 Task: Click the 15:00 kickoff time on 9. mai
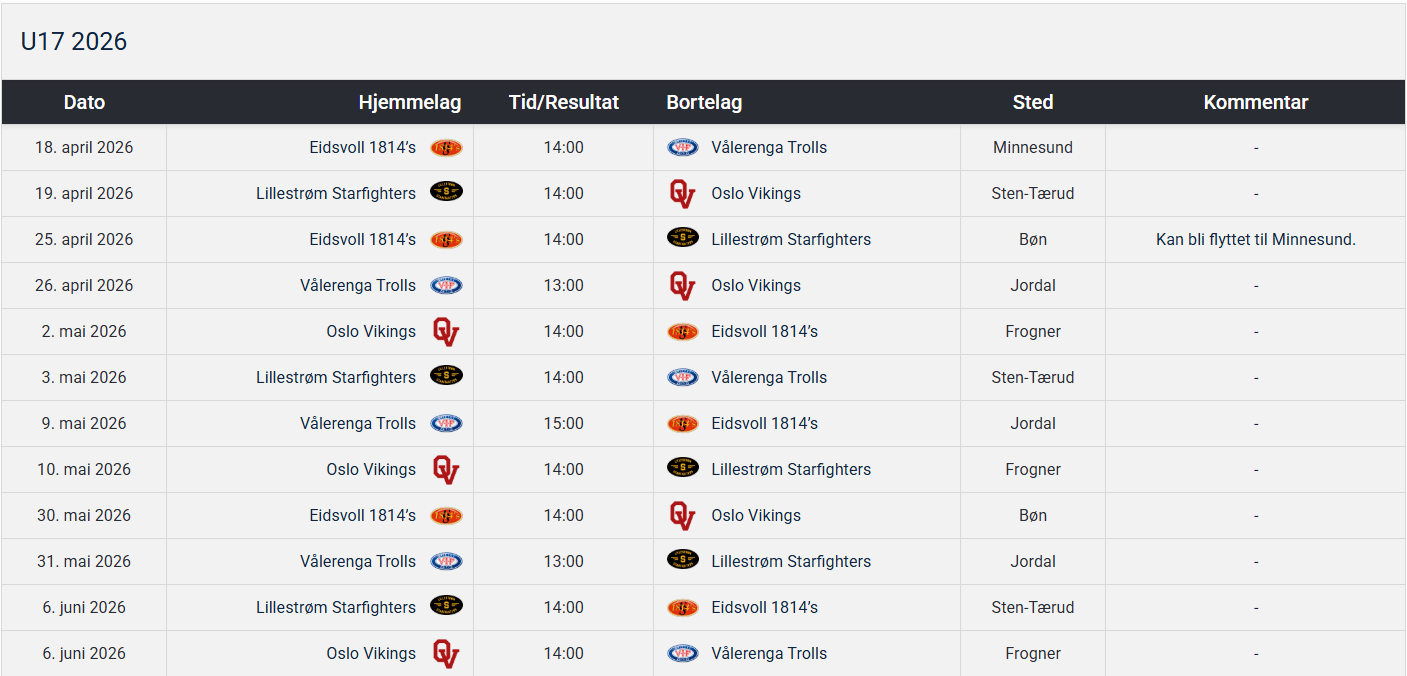(x=564, y=424)
